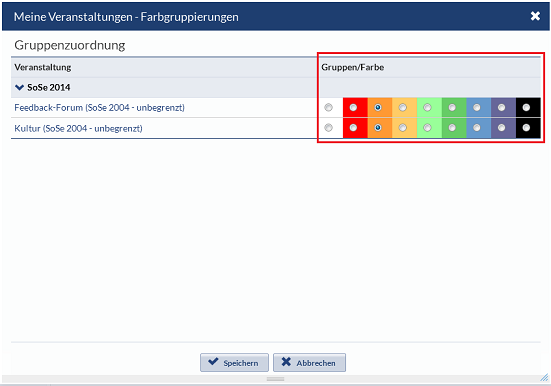Select the purple group for Kultur
The width and height of the screenshot is (551, 386).
[501, 128]
